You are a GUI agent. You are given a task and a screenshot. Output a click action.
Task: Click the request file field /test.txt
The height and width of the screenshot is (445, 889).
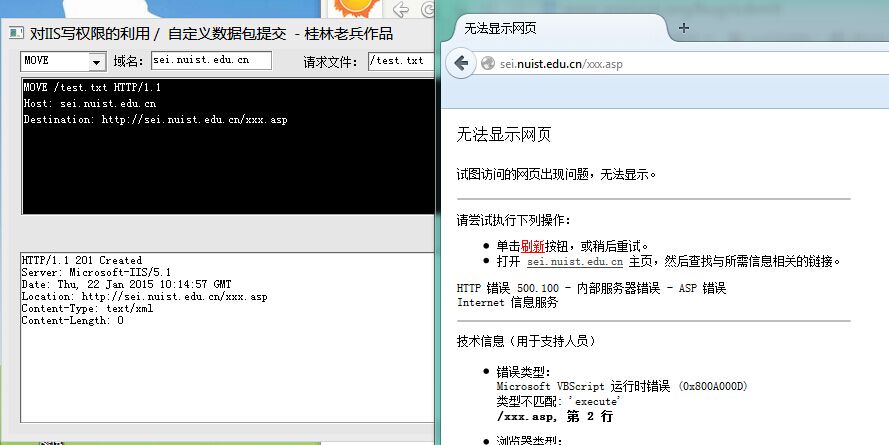(x=401, y=61)
